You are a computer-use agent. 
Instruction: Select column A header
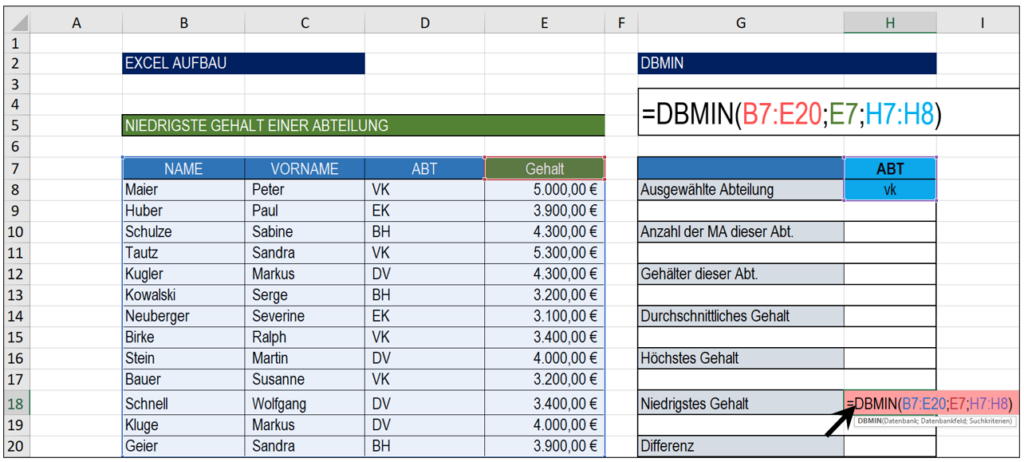[x=76, y=24]
